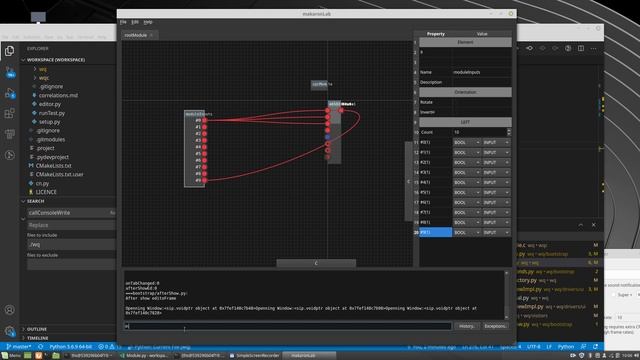This screenshot has height=360, width=640.
Task: Adjust the Count spinner arrows
Action: [x=509, y=132]
